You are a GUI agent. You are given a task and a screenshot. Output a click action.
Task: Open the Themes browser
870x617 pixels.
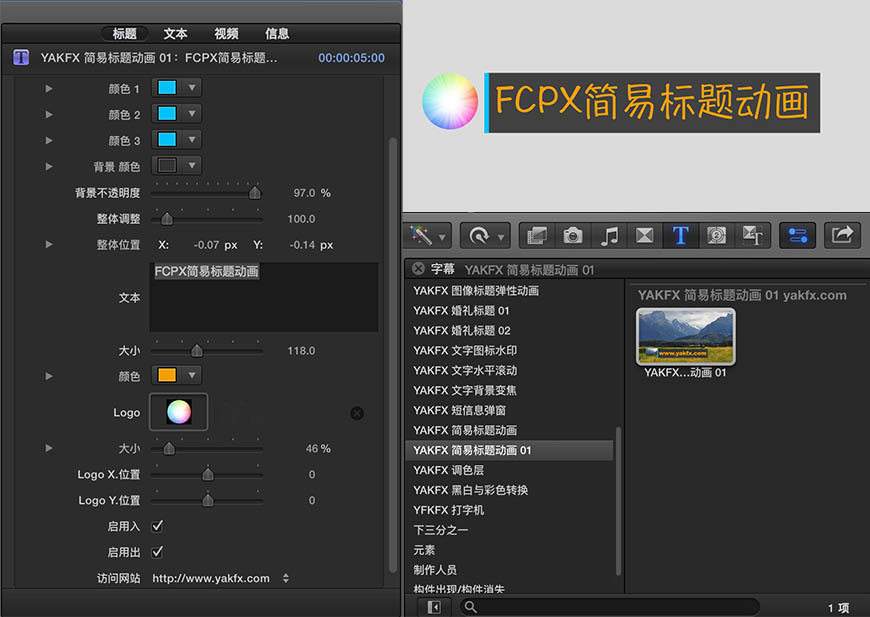point(752,236)
